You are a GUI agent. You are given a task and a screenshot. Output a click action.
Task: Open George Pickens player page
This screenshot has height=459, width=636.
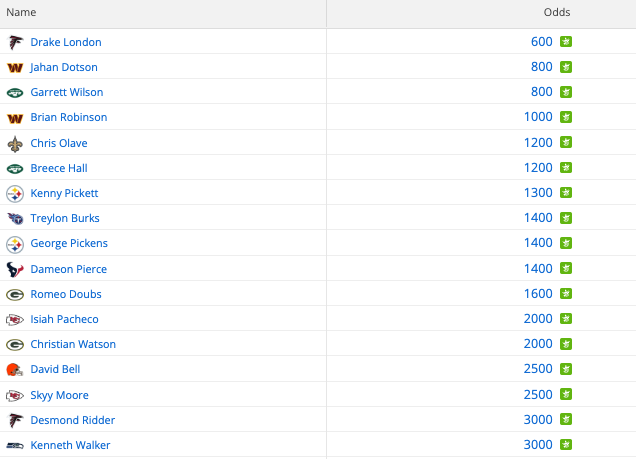coord(69,243)
